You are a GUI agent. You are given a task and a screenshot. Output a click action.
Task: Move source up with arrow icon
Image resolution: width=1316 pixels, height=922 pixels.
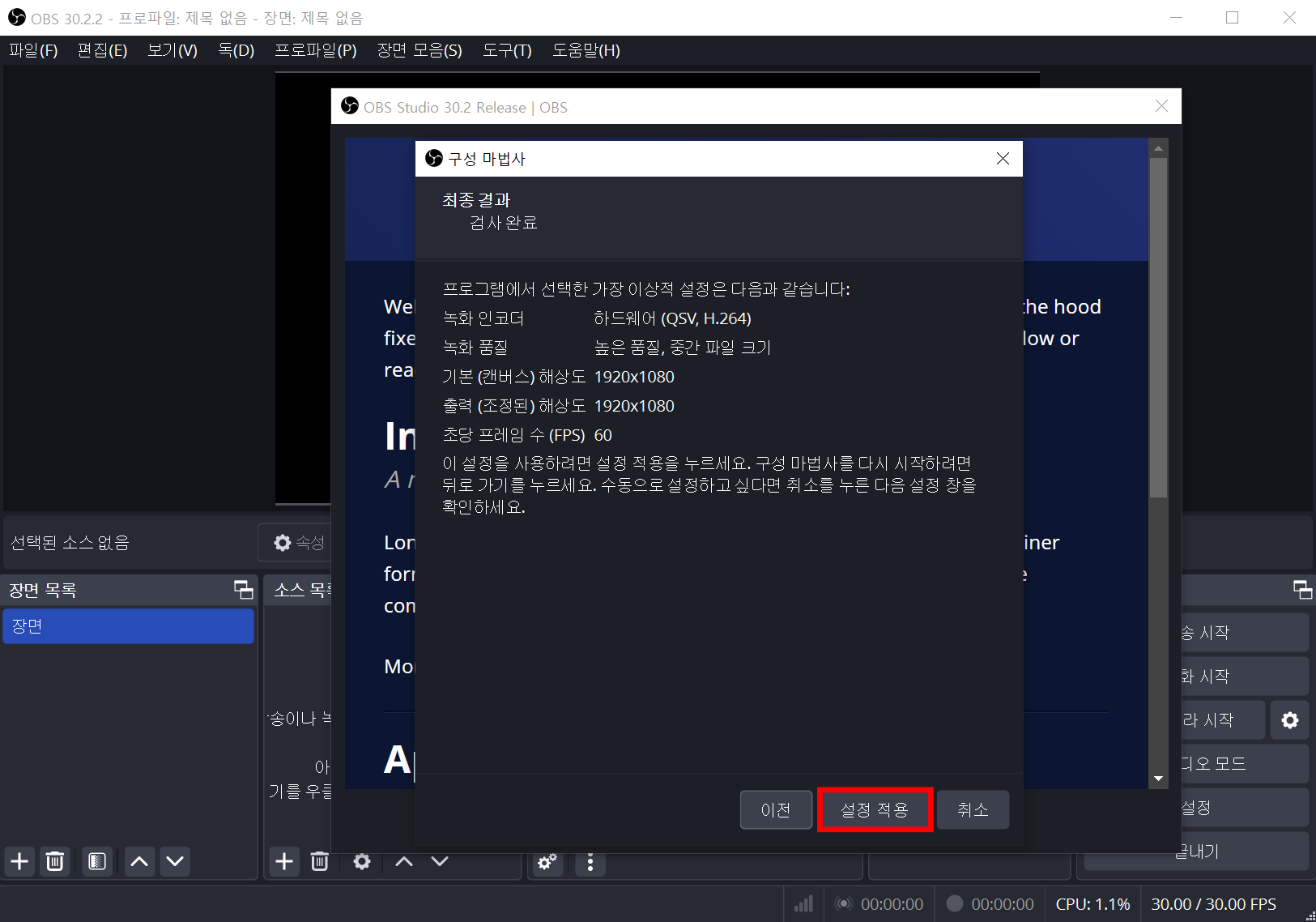pyautogui.click(x=404, y=861)
